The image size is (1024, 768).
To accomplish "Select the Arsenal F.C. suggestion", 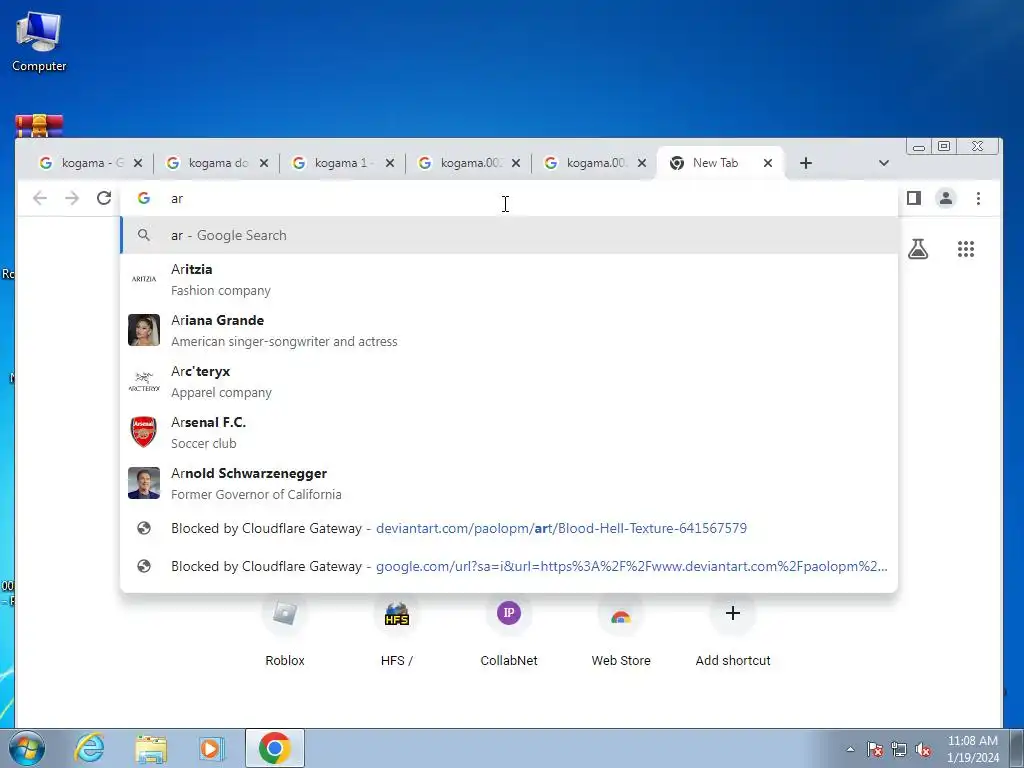I will [509, 432].
